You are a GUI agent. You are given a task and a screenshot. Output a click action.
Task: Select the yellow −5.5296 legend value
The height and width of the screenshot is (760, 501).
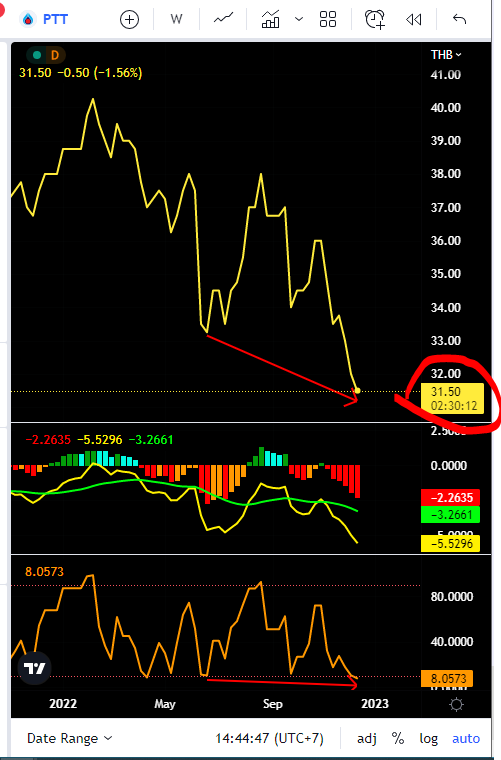pyautogui.click(x=100, y=440)
